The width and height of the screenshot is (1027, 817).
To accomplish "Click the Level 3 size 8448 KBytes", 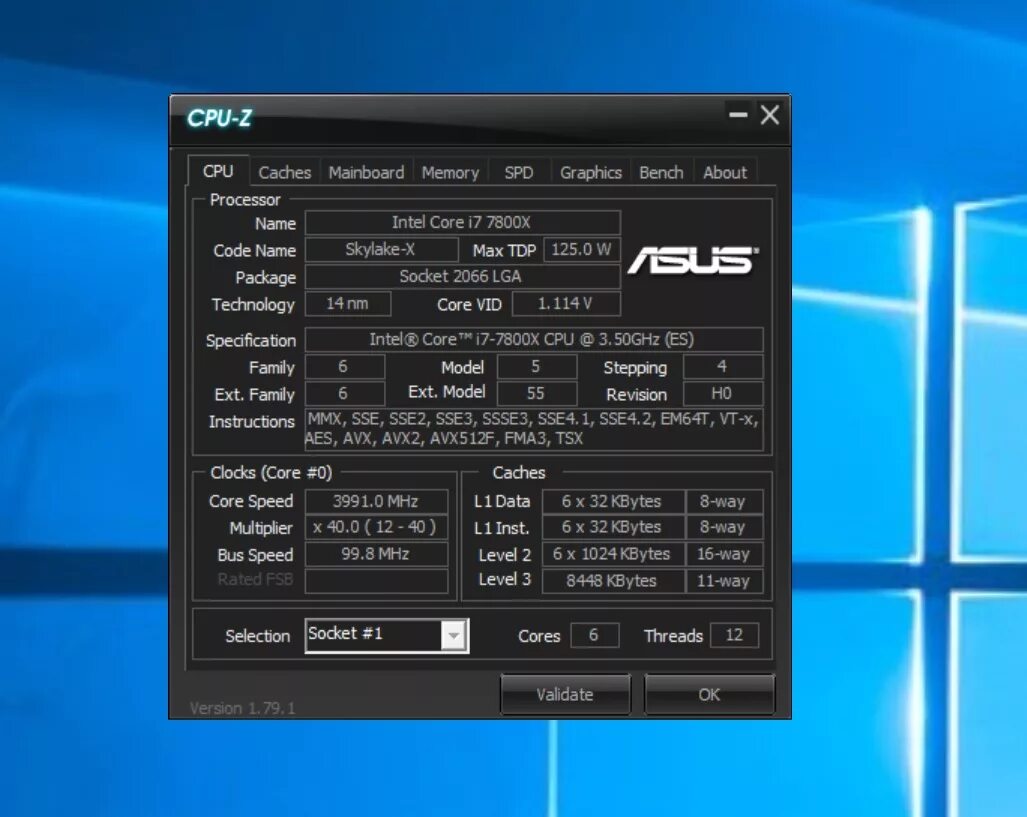I will tap(613, 581).
